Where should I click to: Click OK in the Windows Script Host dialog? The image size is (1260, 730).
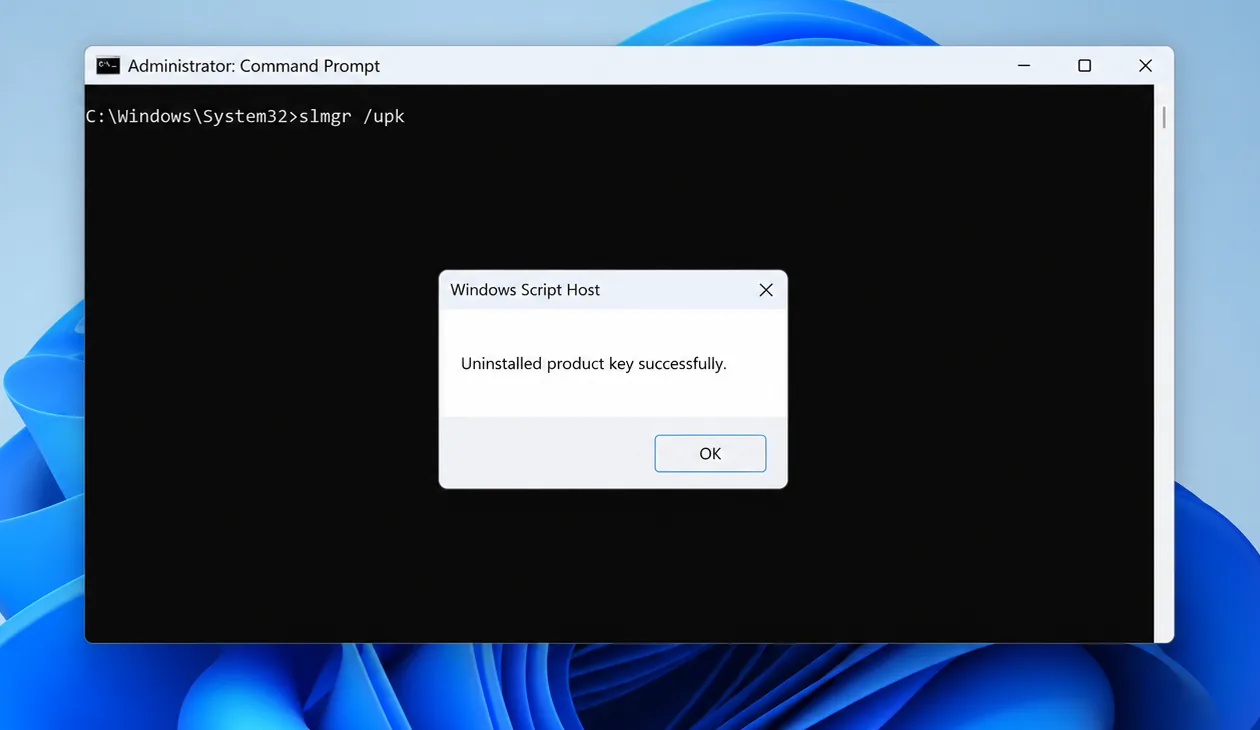coord(710,453)
